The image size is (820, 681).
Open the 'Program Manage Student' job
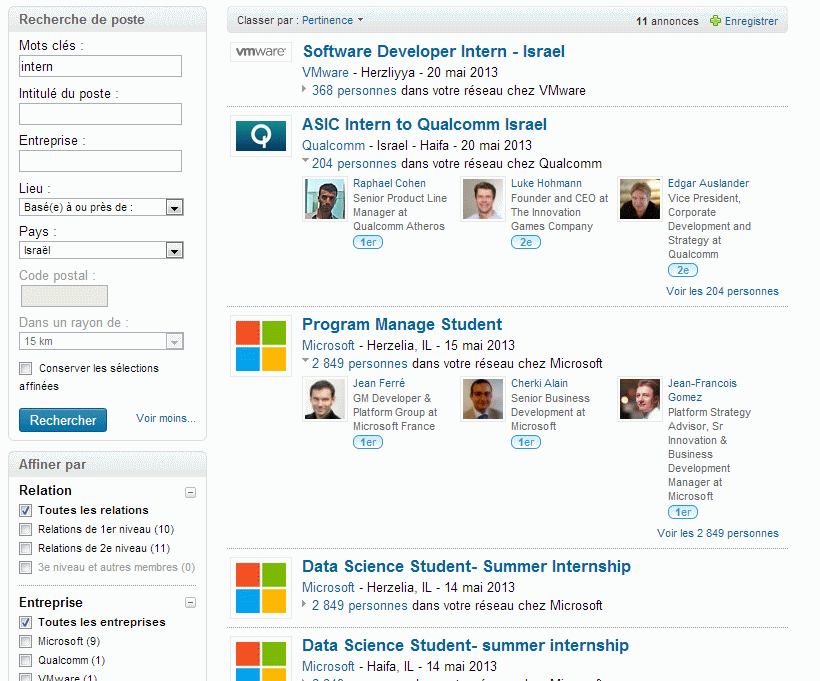pyautogui.click(x=402, y=324)
